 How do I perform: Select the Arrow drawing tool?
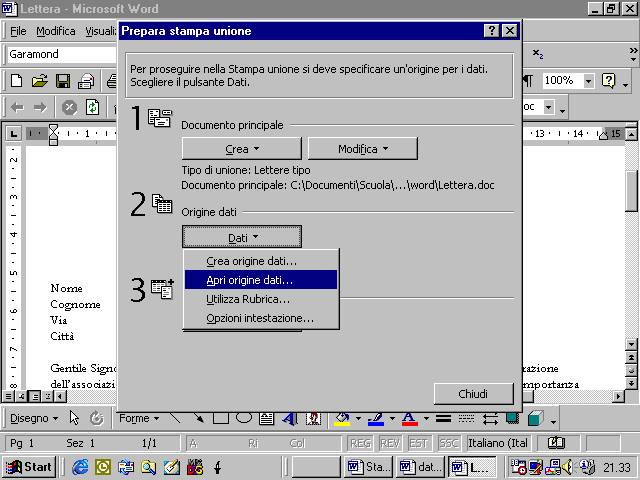pyautogui.click(x=198, y=418)
